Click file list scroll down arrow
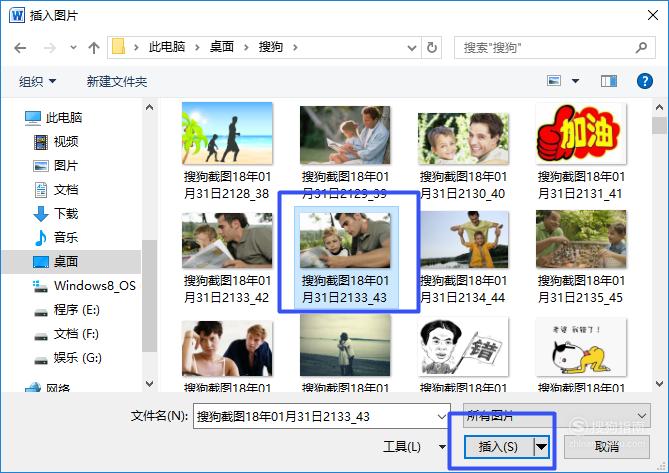Viewport: 669px width, 473px height. [659, 384]
